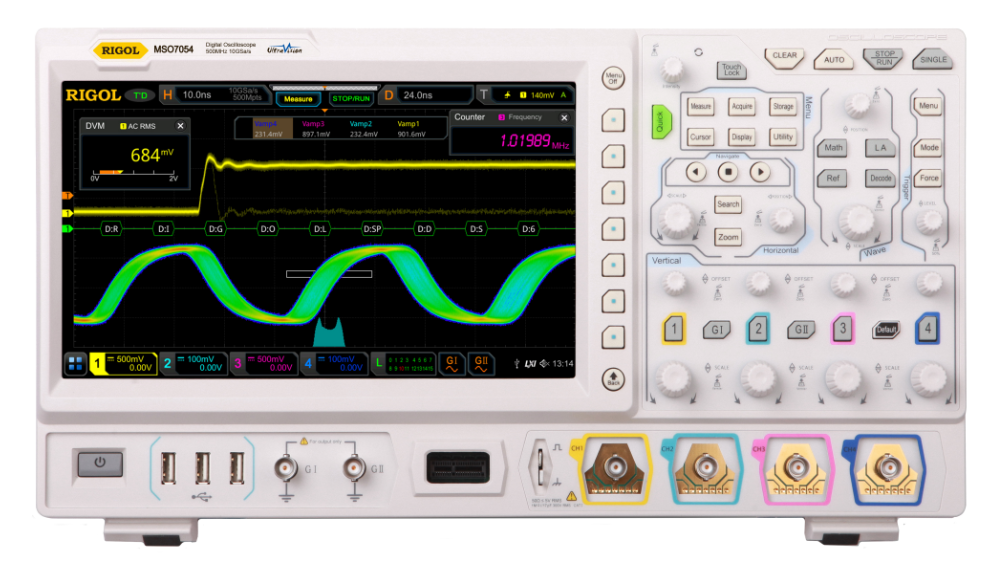Touch the leftmost USB port
Image resolution: width=1000 pixels, height=578 pixels.
pos(168,468)
